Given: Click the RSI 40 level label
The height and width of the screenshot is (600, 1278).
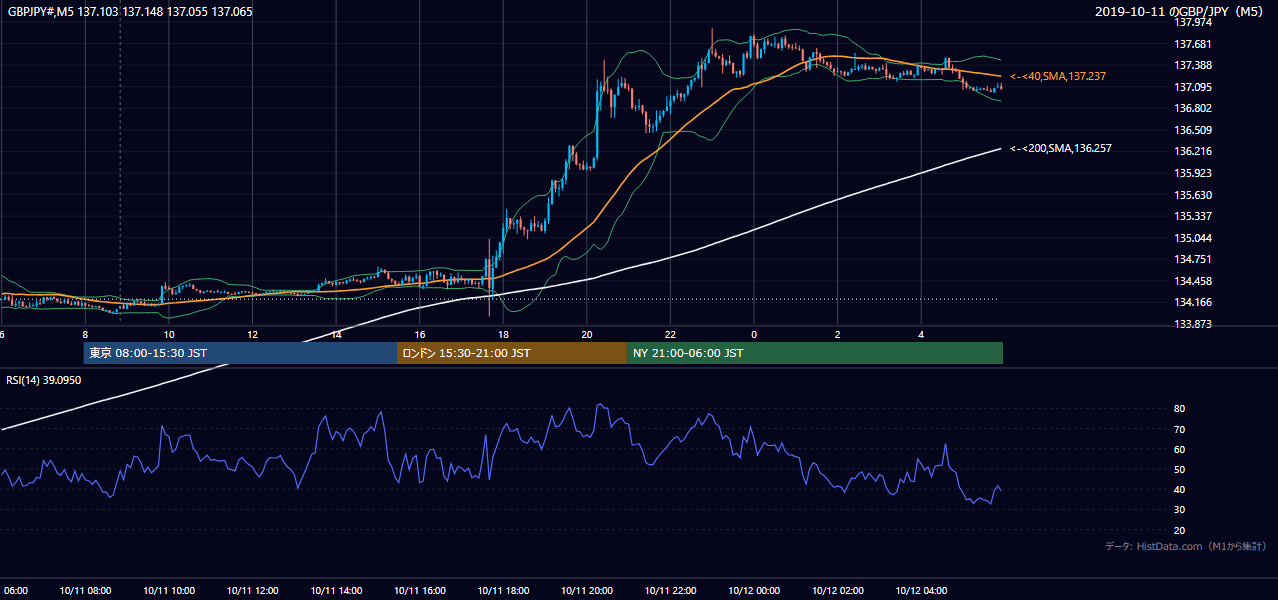Looking at the screenshot, I should [1179, 489].
